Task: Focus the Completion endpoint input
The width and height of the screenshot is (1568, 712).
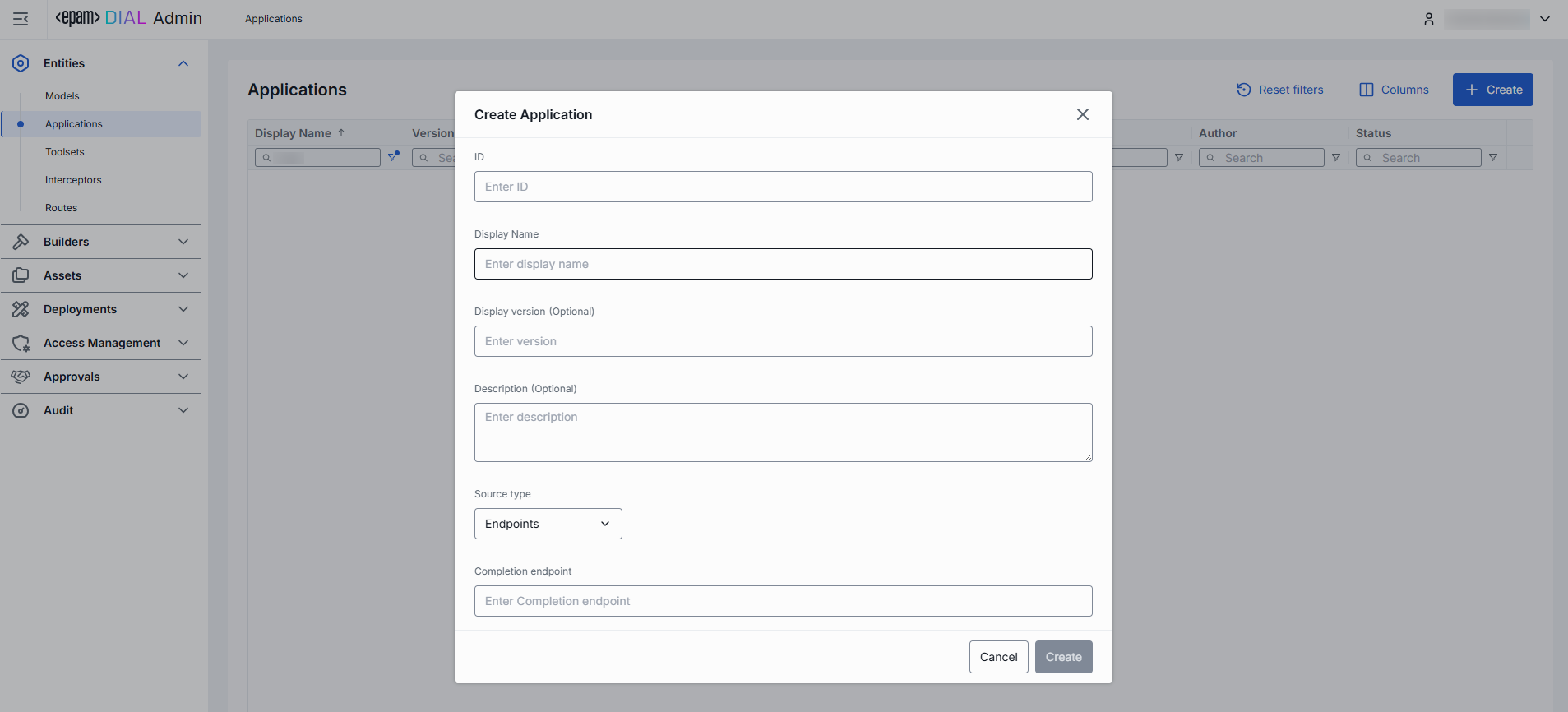Action: click(783, 601)
